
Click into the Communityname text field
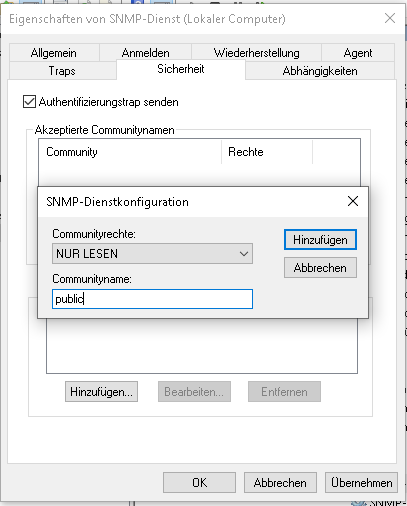(152, 299)
